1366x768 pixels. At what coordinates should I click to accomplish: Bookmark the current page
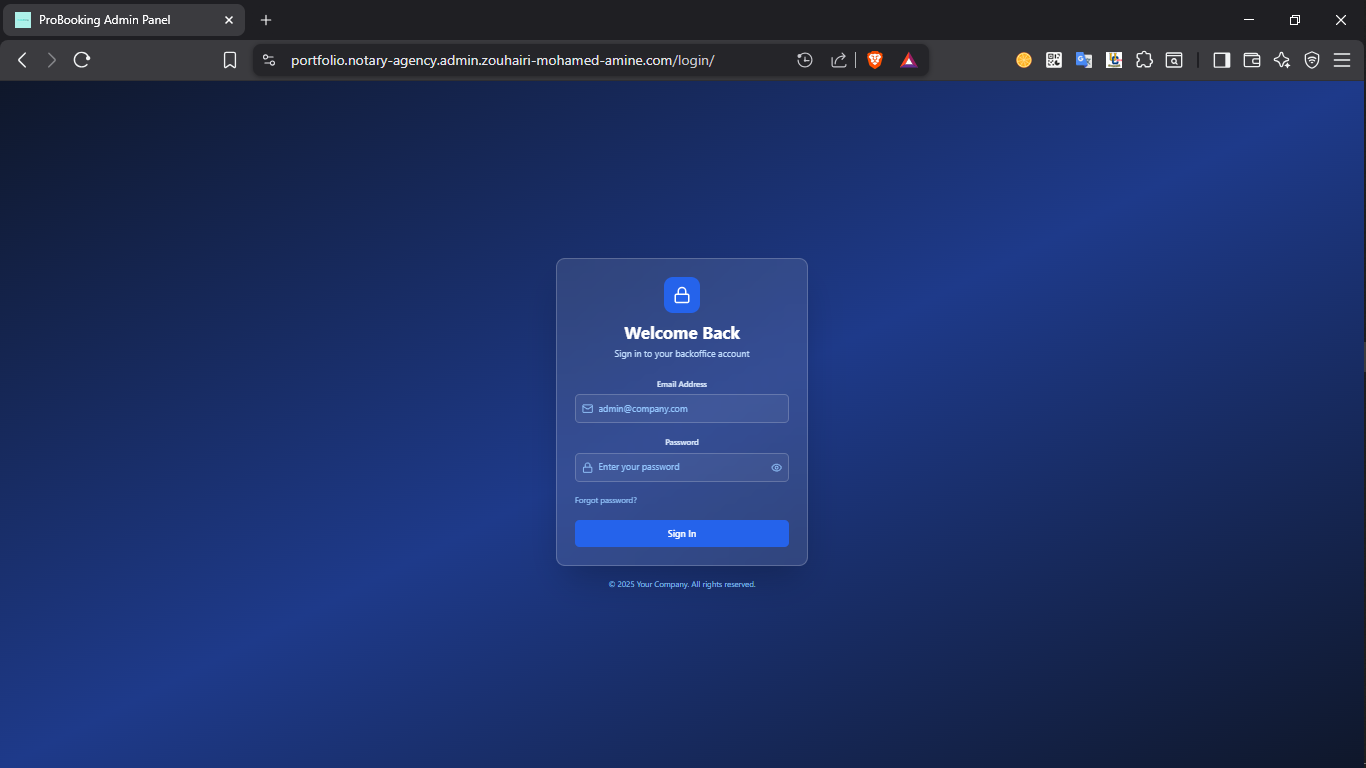pyautogui.click(x=229, y=59)
